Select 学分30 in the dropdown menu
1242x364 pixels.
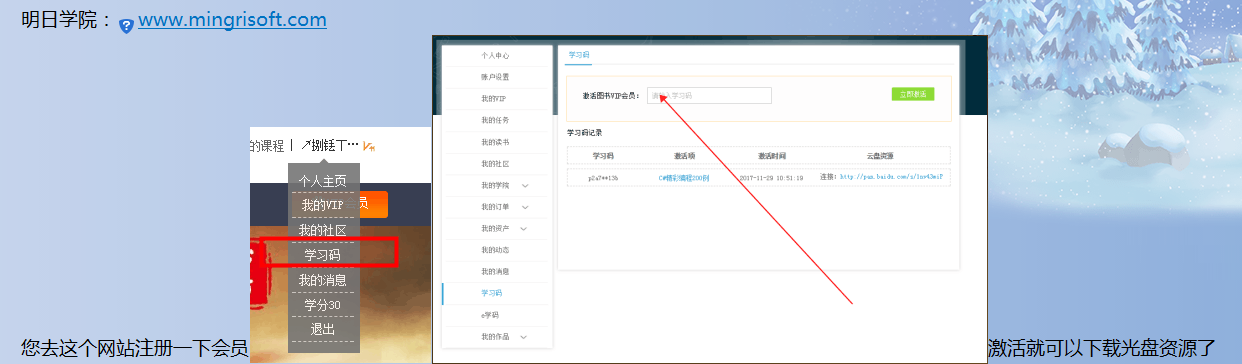[323, 305]
